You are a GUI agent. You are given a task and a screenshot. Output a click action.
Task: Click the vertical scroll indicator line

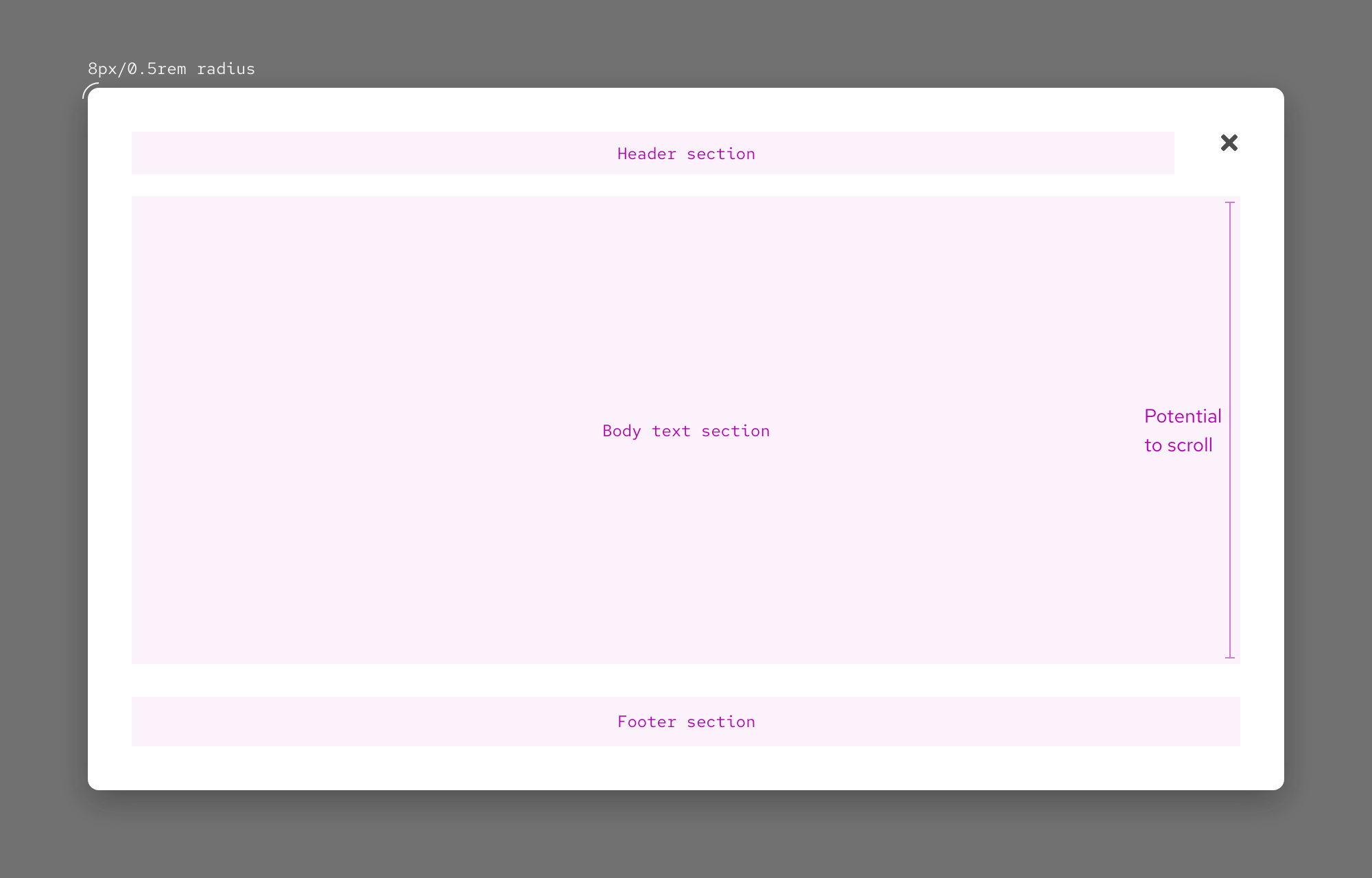click(x=1230, y=430)
